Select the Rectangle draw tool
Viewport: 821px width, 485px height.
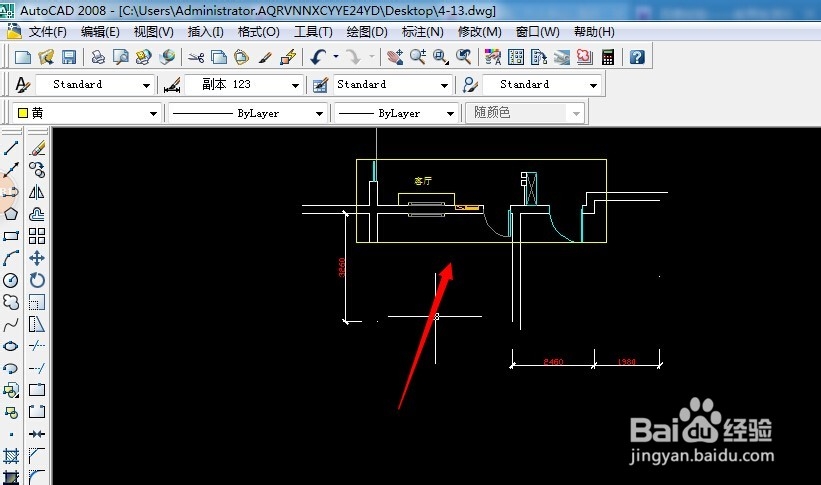coord(11,236)
